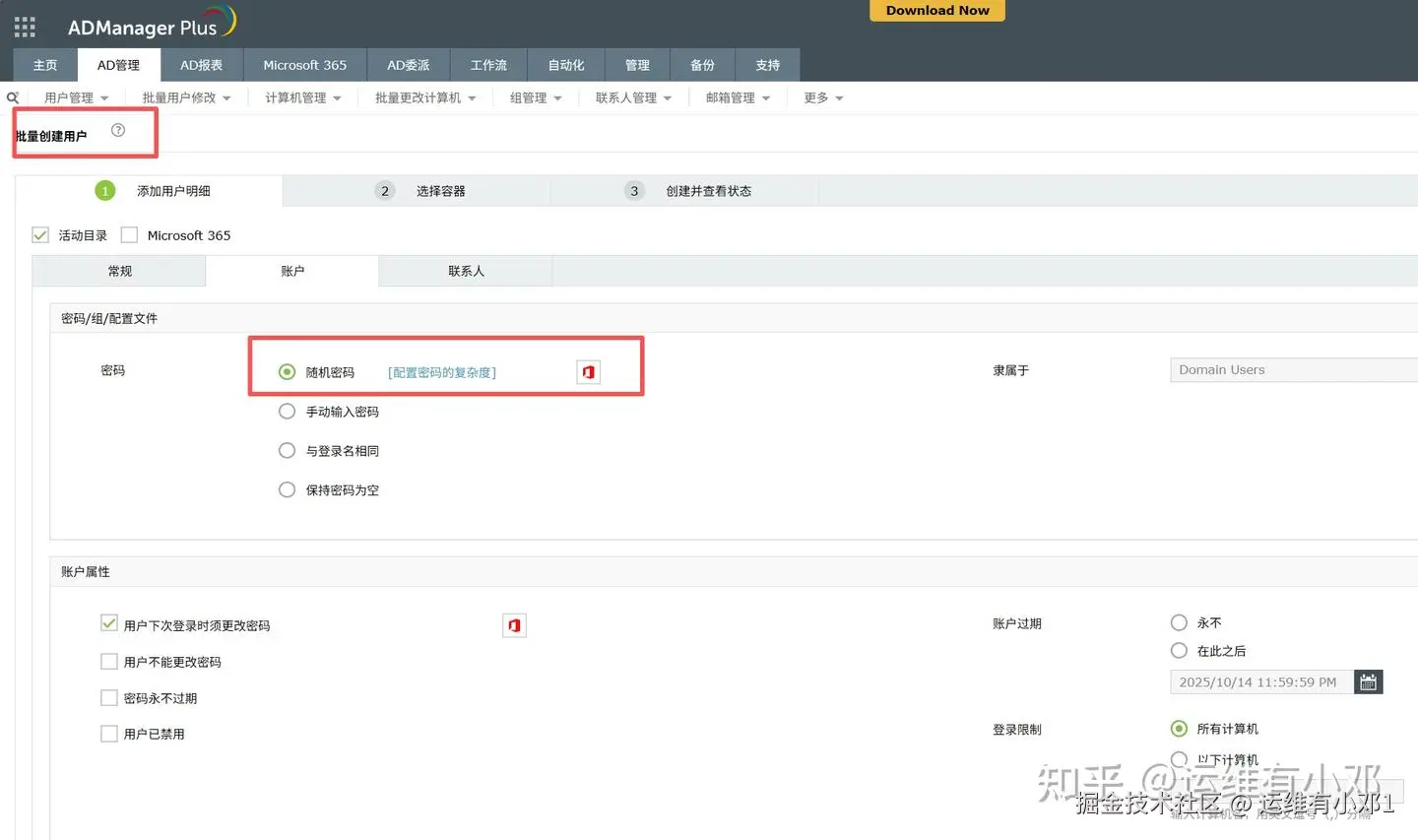The width and height of the screenshot is (1418, 840).
Task: Open the 支持 tab
Action: (768, 65)
